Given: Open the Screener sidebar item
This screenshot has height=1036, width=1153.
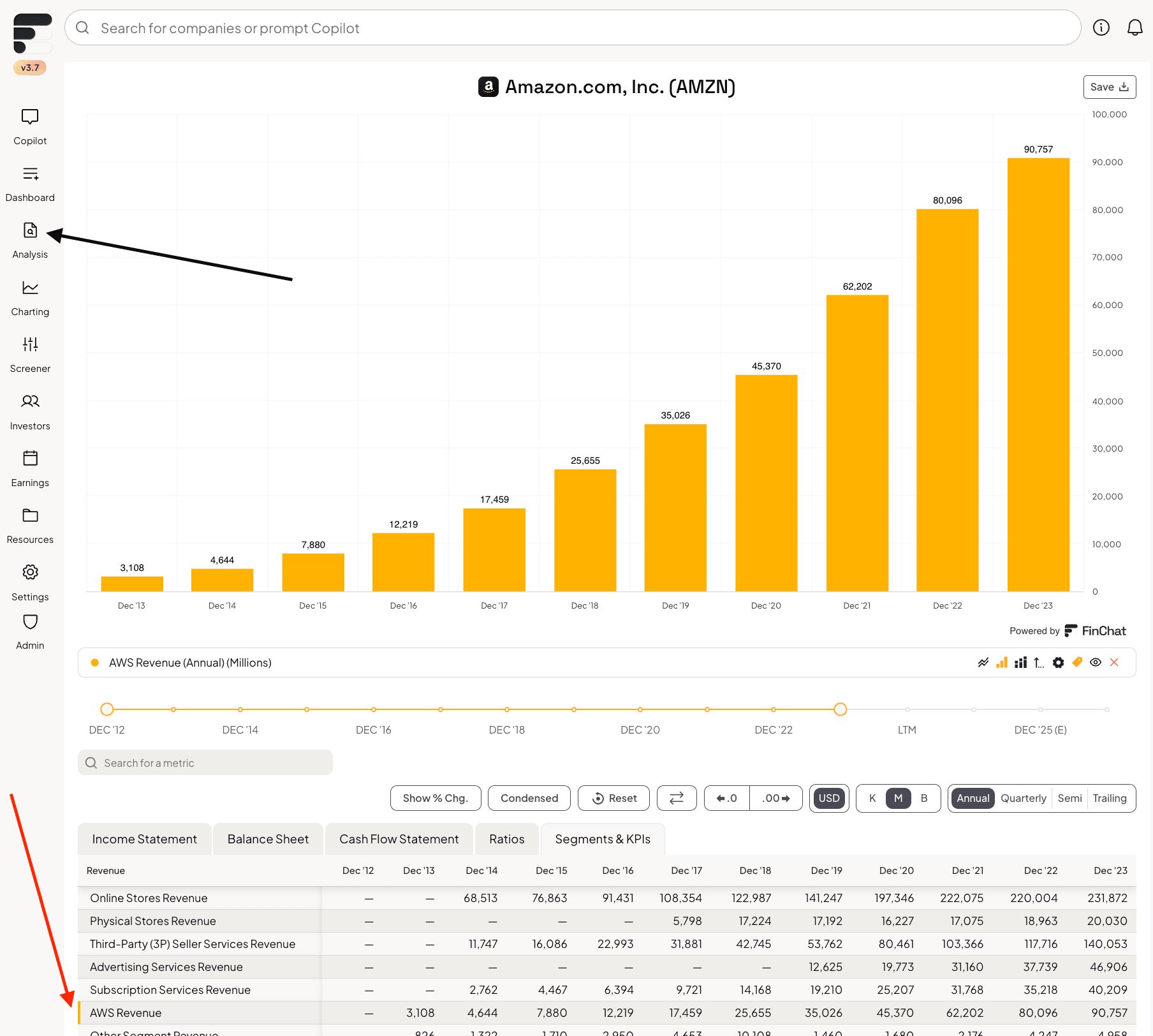Looking at the screenshot, I should click(30, 355).
